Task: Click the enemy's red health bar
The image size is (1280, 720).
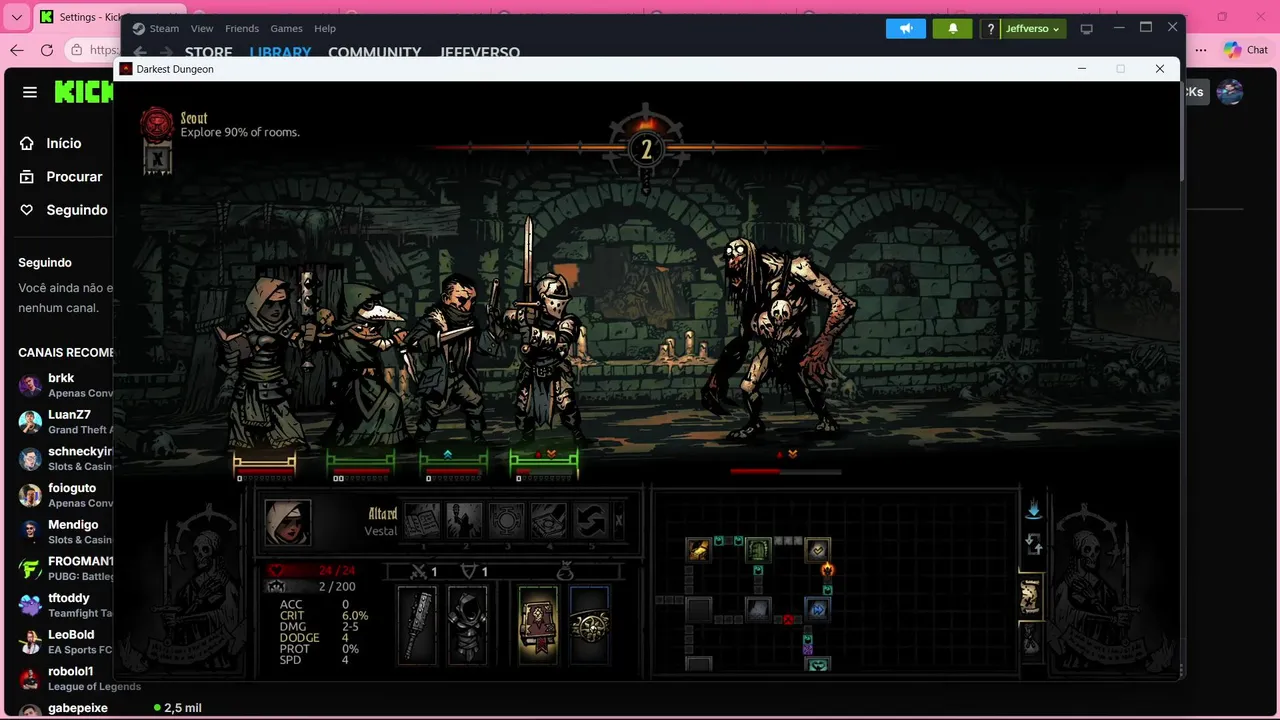Action: [786, 472]
